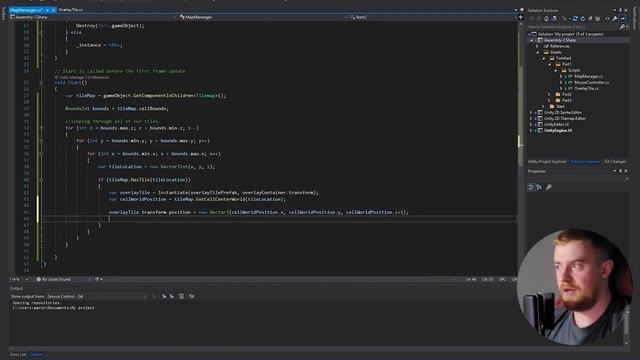Viewport: 640px width, 360px height.
Task: Click the Refresh icon in Solution Explorer toolbar
Action: (x=582, y=19)
